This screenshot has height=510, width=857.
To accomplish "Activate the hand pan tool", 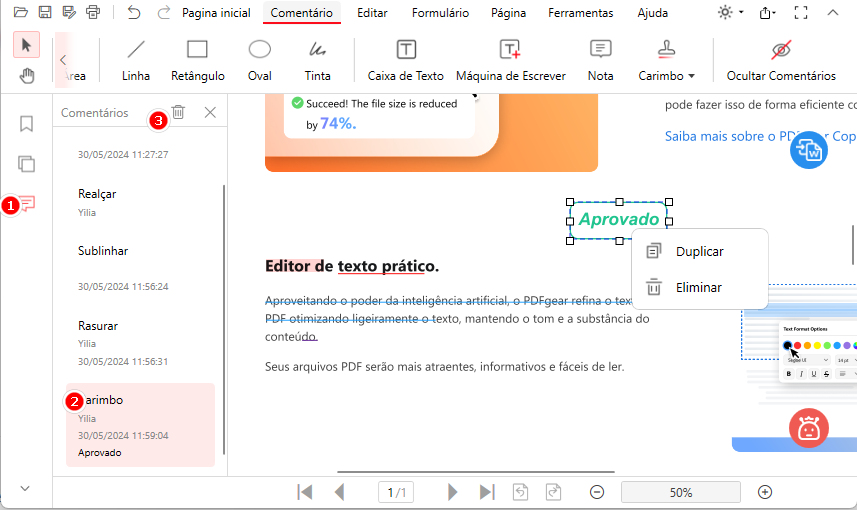I will (26, 75).
